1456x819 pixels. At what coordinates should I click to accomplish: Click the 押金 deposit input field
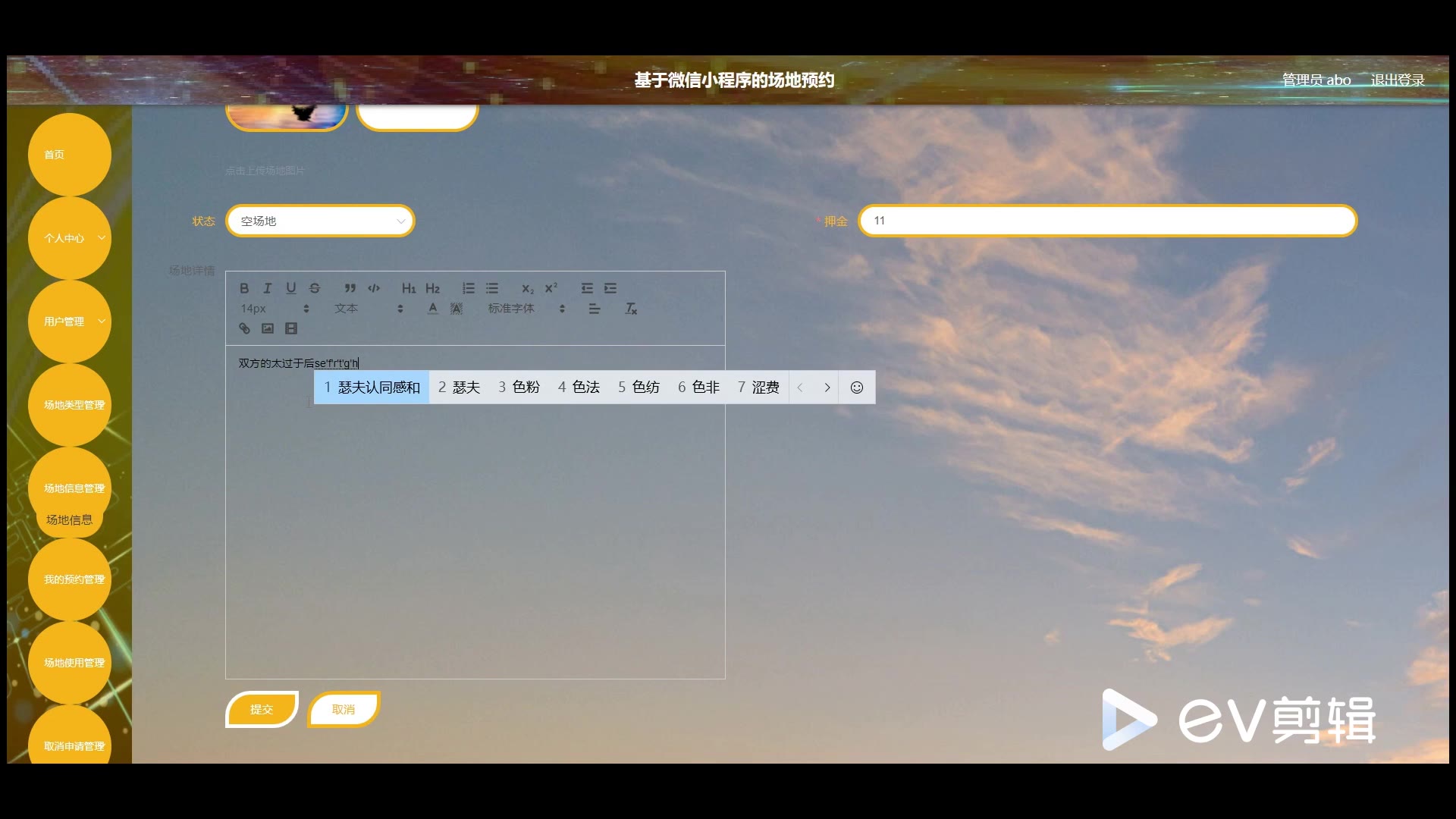coord(1107,221)
